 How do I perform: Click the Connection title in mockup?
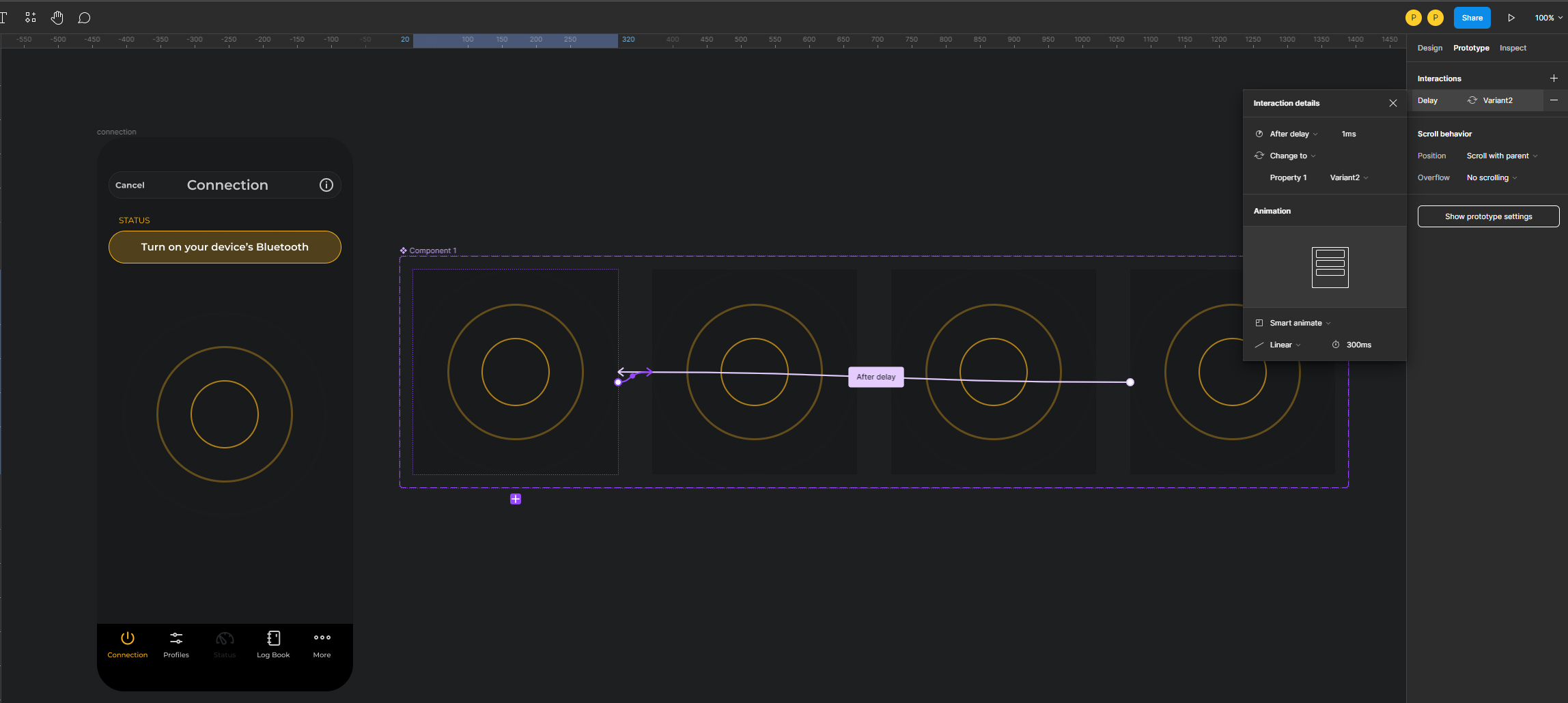tap(227, 185)
